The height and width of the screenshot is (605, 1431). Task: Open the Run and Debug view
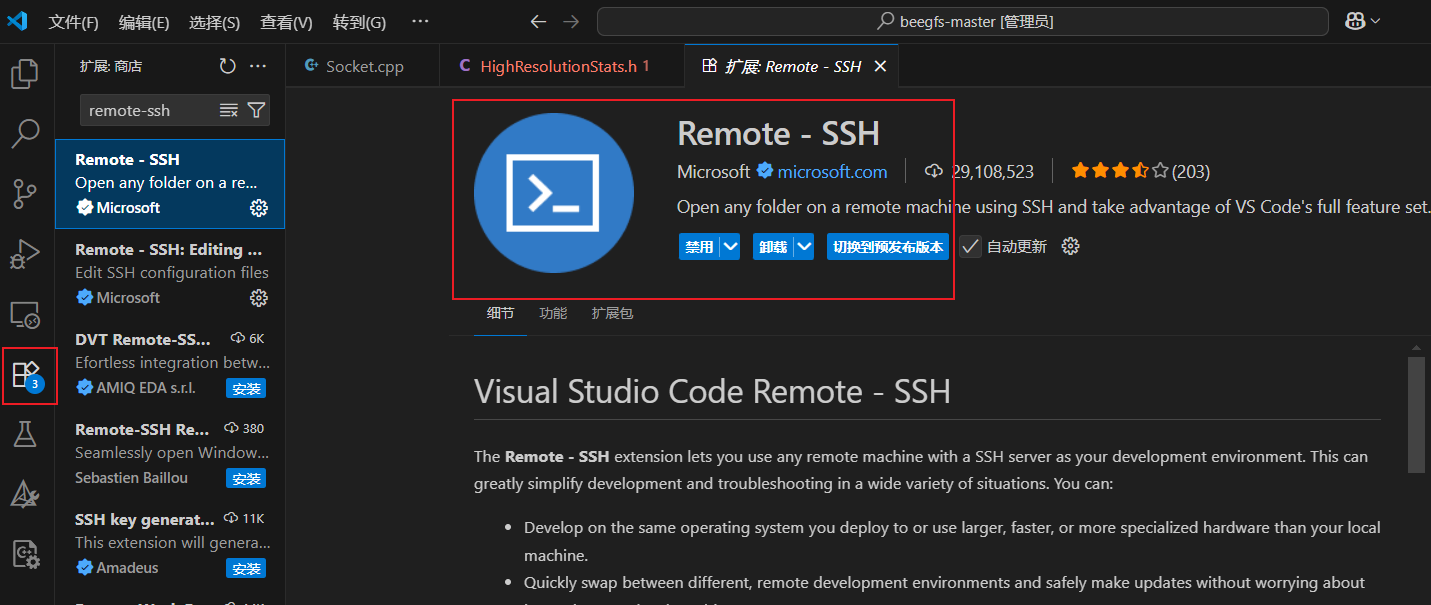coord(25,255)
